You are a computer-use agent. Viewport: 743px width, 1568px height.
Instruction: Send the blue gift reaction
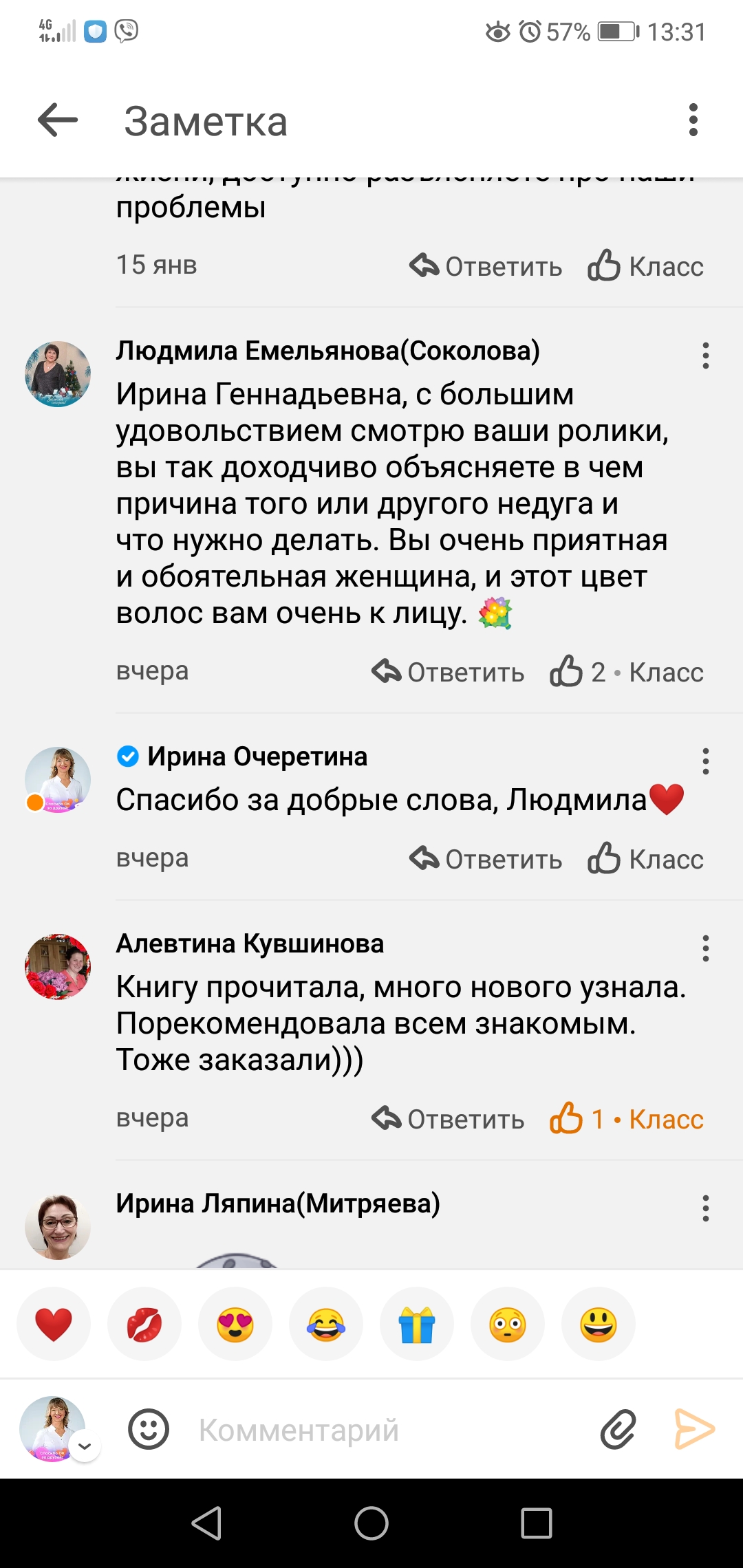[x=417, y=1325]
